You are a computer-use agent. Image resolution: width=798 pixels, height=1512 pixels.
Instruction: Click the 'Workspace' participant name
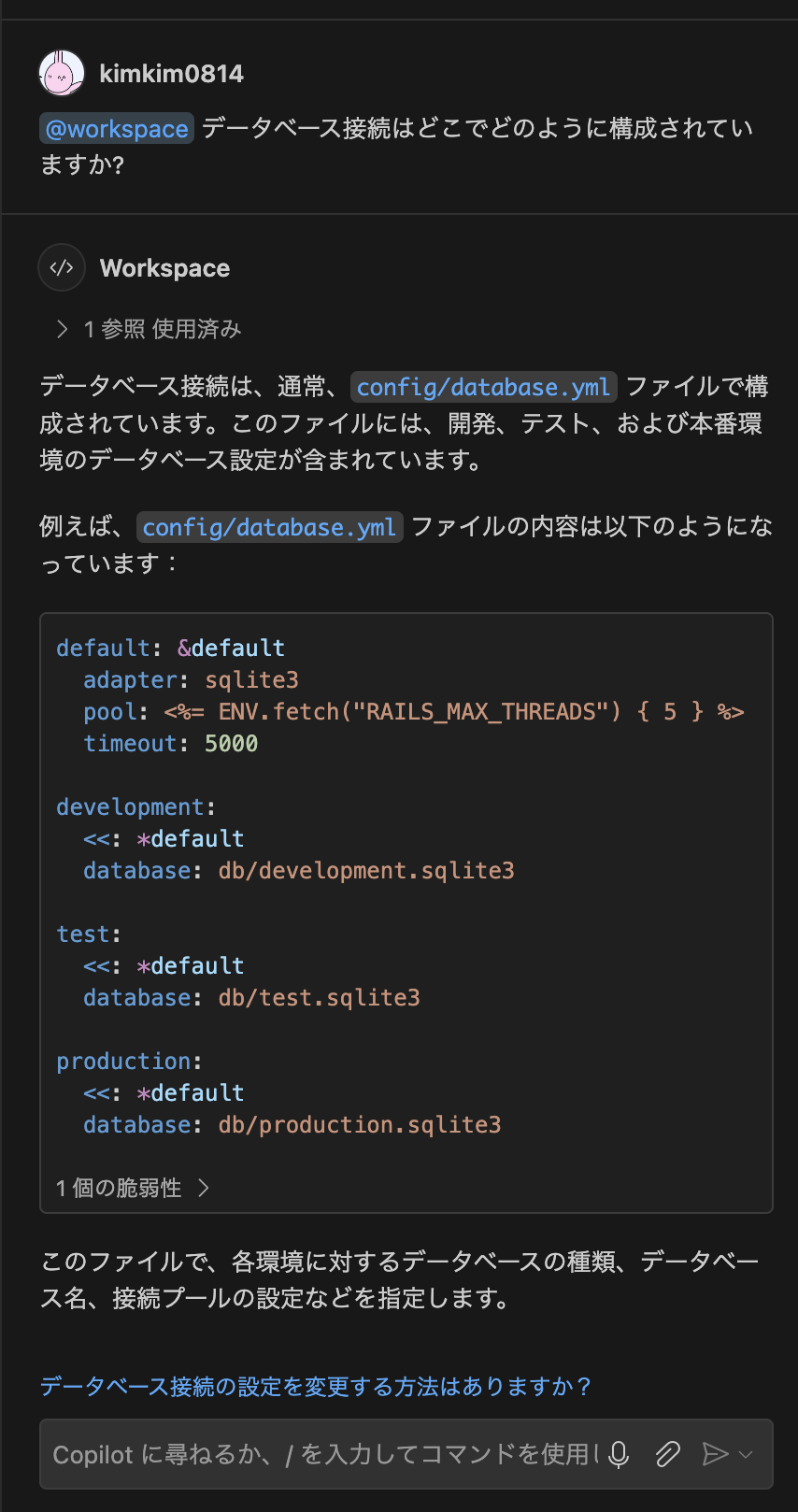[165, 268]
